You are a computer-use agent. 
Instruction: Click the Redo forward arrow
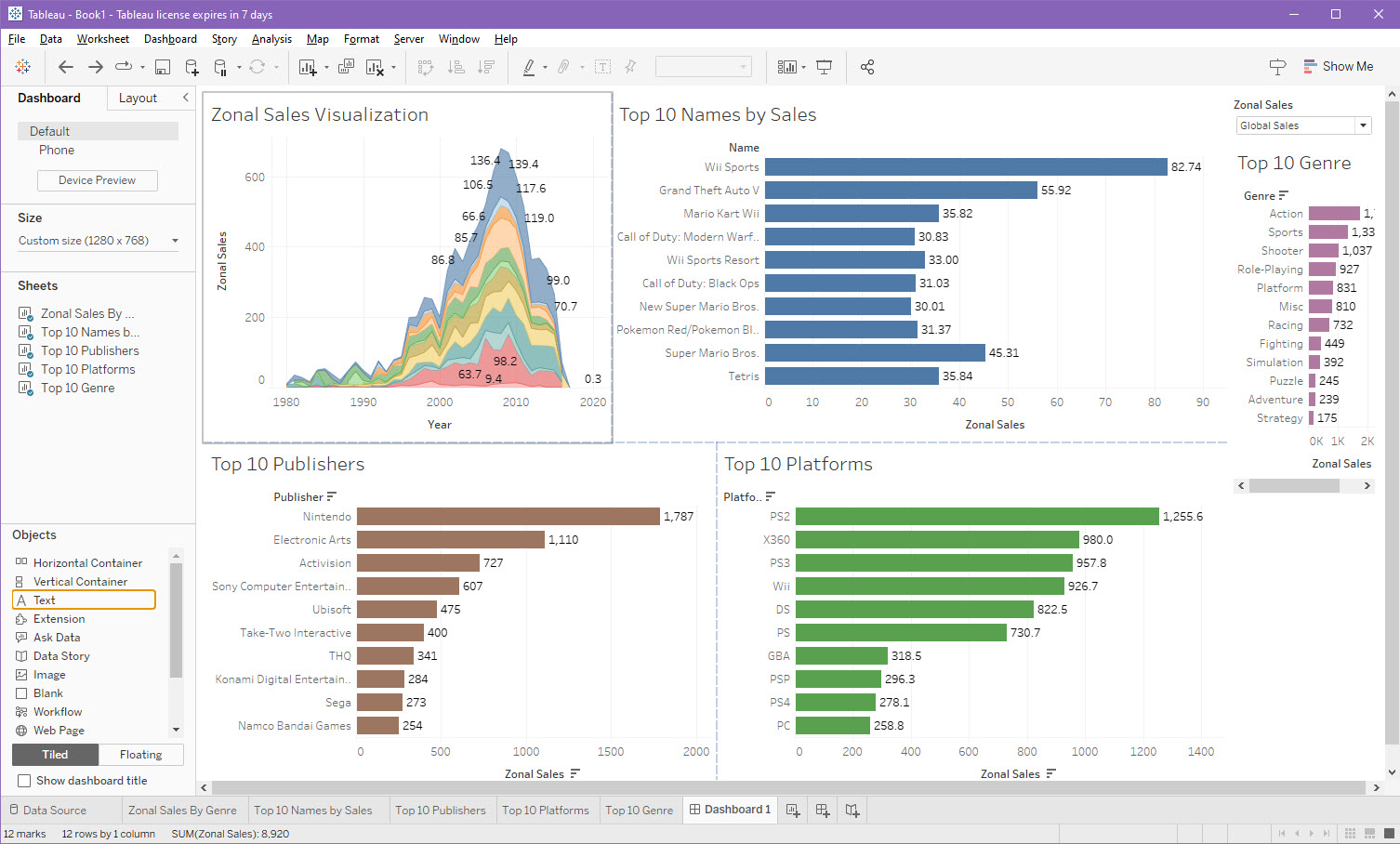coord(95,67)
